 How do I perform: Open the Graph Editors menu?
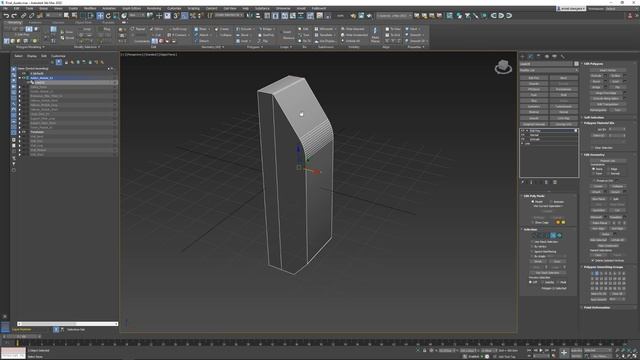[131, 9]
